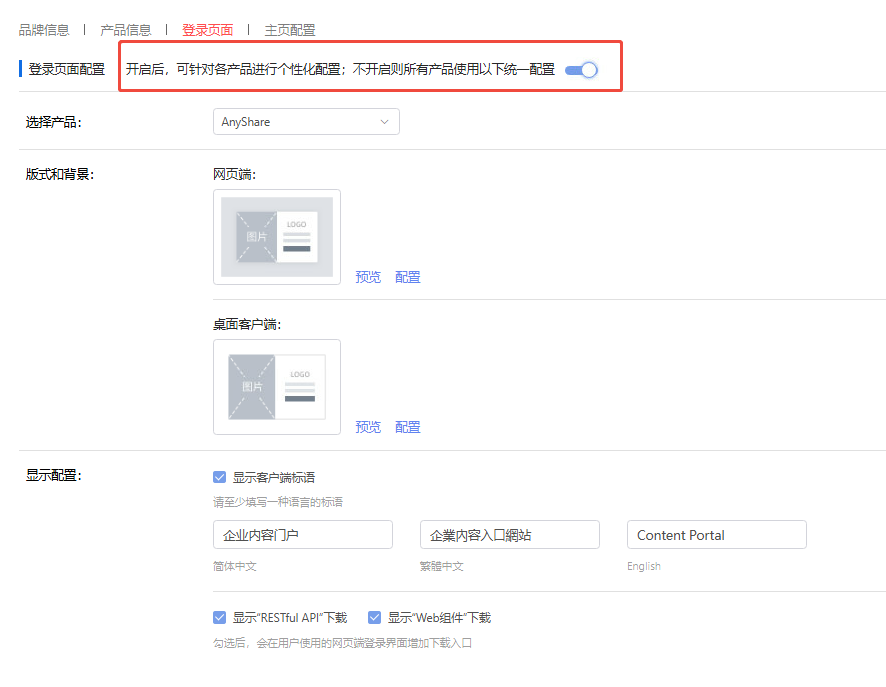The width and height of the screenshot is (886, 687).
Task: Click the 登录页面配置 section heading
Action: pos(66,70)
